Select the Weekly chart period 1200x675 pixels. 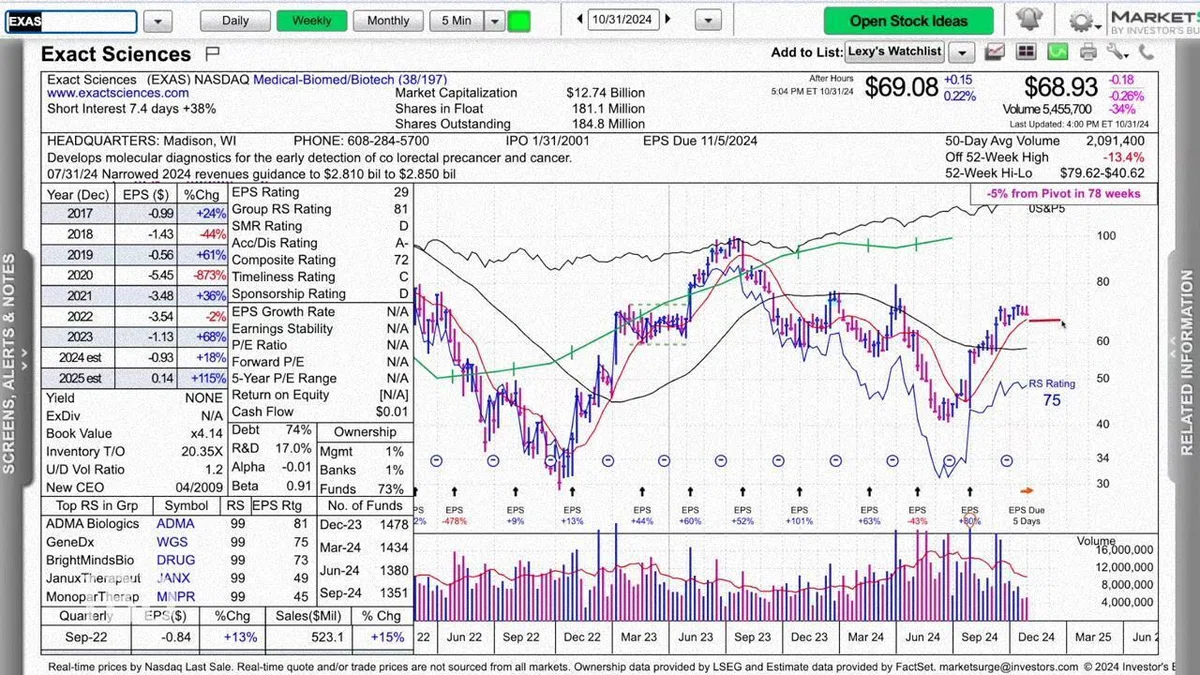312,21
